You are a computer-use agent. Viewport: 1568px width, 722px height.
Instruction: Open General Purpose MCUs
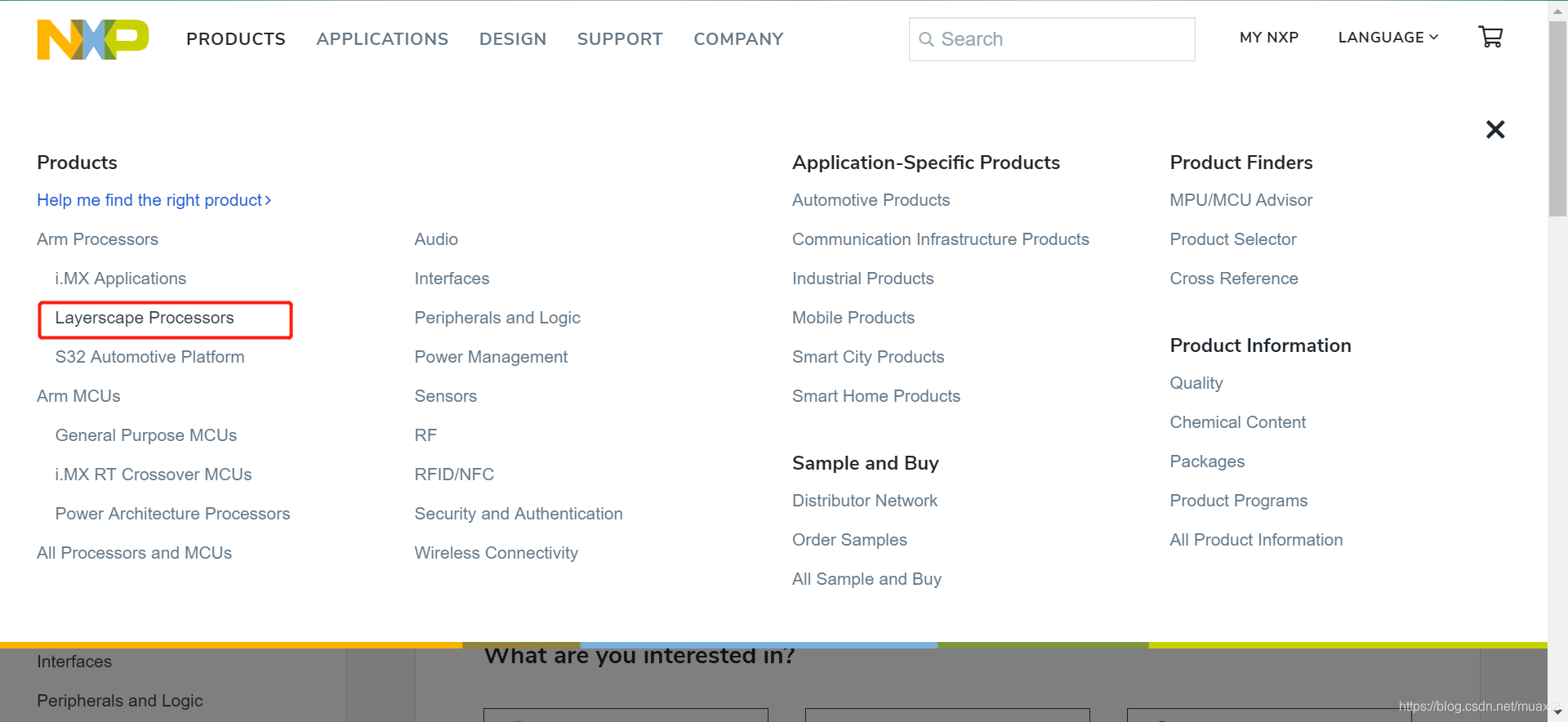[145, 435]
